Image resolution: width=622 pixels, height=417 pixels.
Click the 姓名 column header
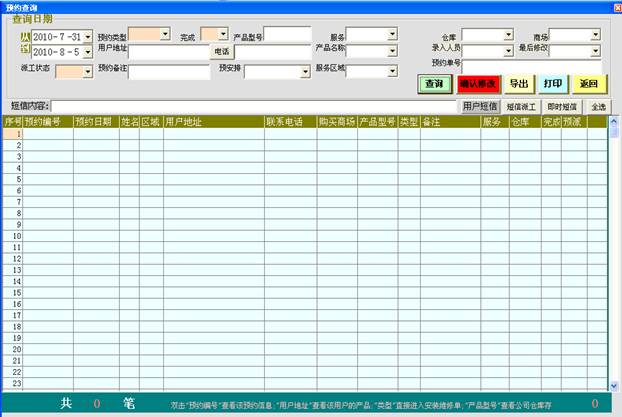click(x=129, y=122)
